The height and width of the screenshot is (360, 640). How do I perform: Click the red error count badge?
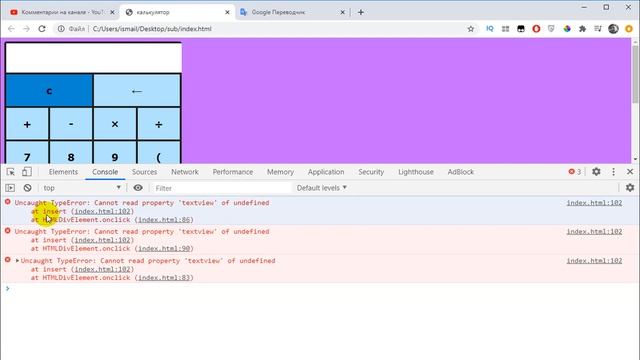tap(575, 172)
